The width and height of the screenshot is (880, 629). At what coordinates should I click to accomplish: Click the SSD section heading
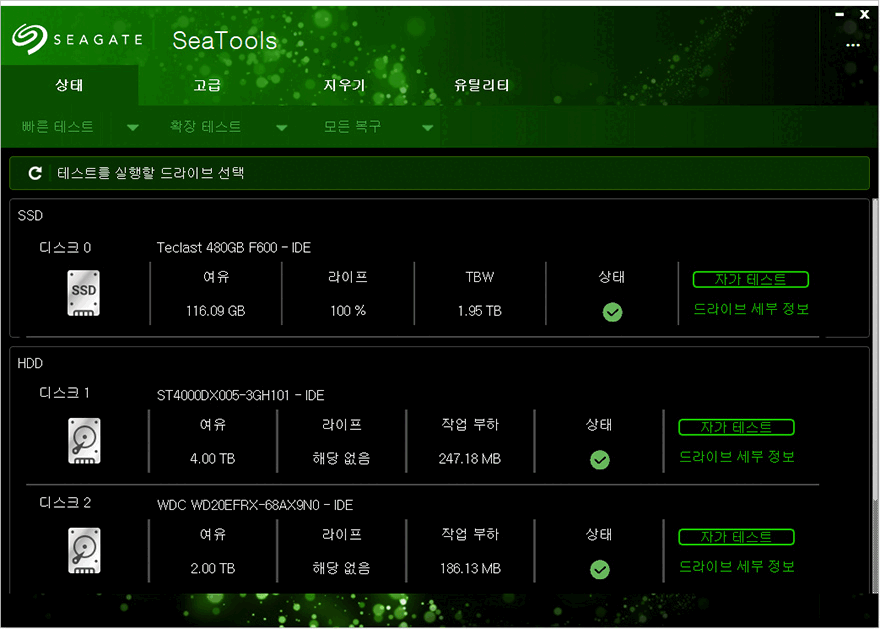point(30,215)
